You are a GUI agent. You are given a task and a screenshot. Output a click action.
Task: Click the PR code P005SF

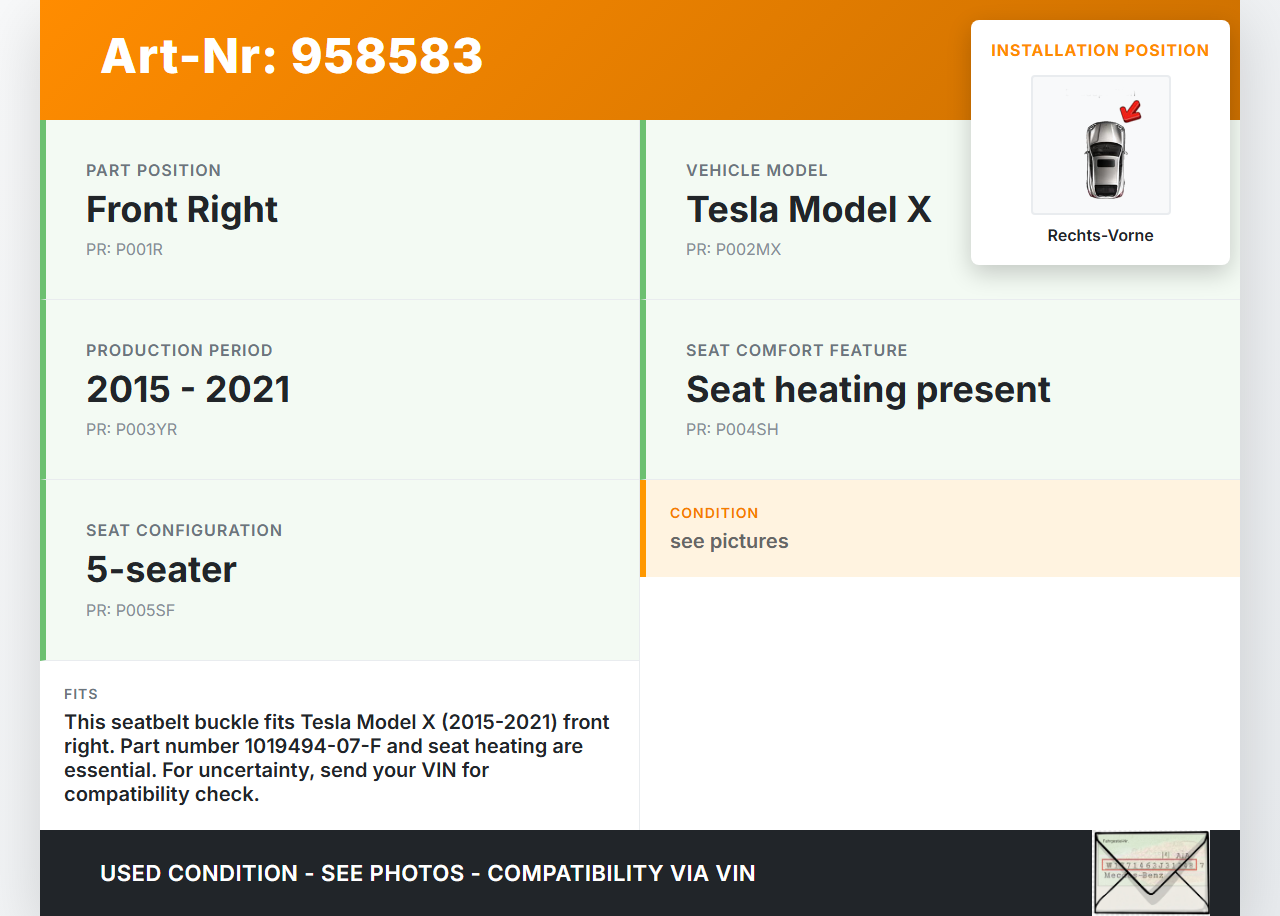point(130,610)
